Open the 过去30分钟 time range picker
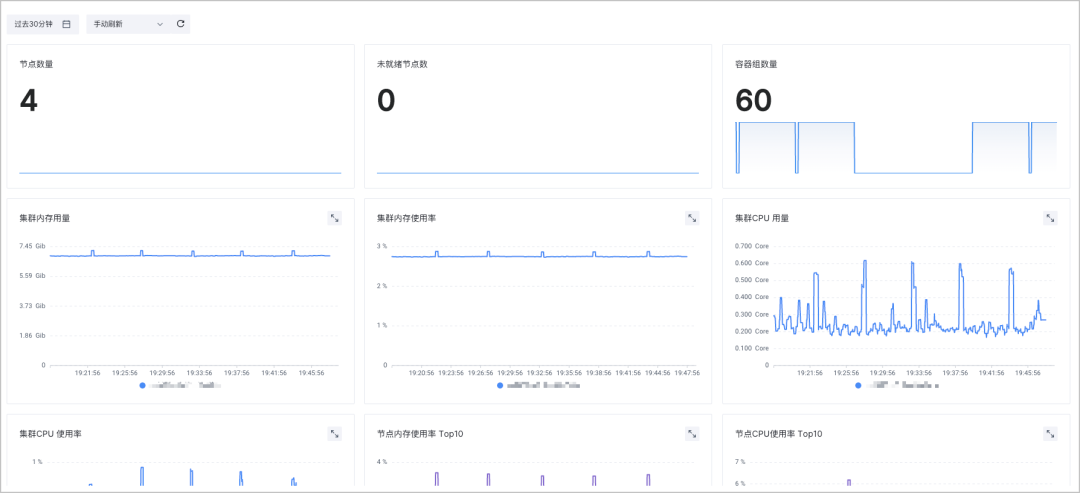The image size is (1080, 493). (x=43, y=24)
